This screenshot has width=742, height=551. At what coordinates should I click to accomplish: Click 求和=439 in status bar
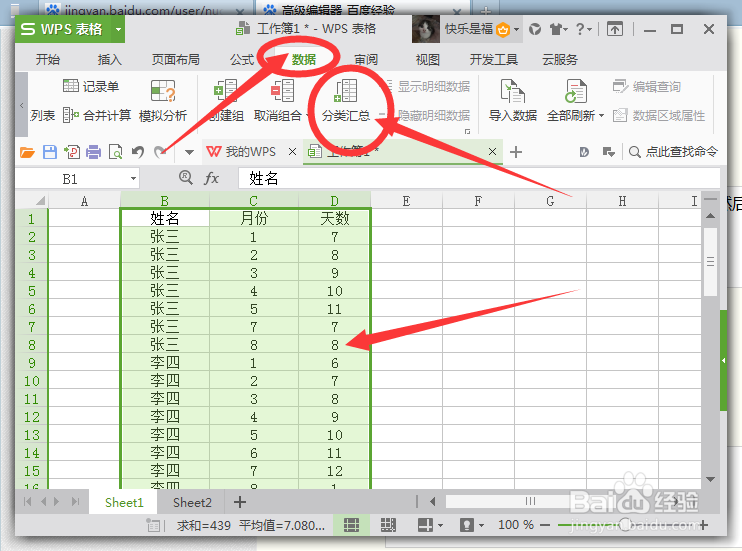click(203, 525)
